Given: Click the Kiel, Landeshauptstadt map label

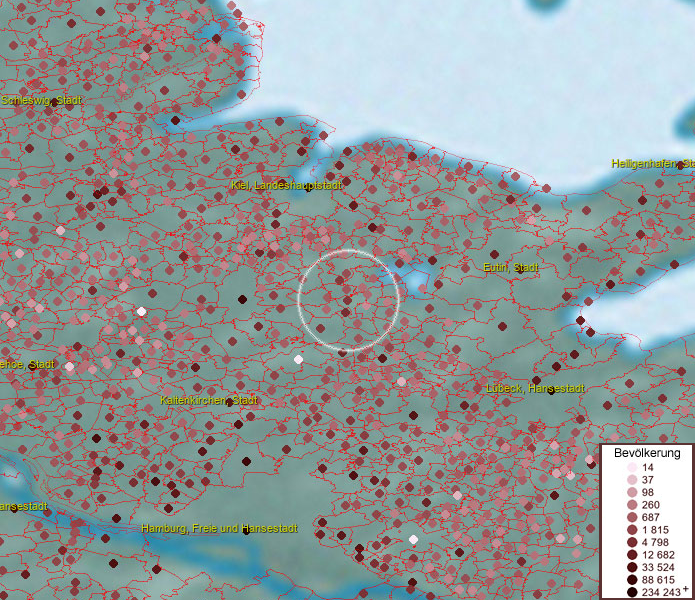Looking at the screenshot, I should tap(286, 185).
